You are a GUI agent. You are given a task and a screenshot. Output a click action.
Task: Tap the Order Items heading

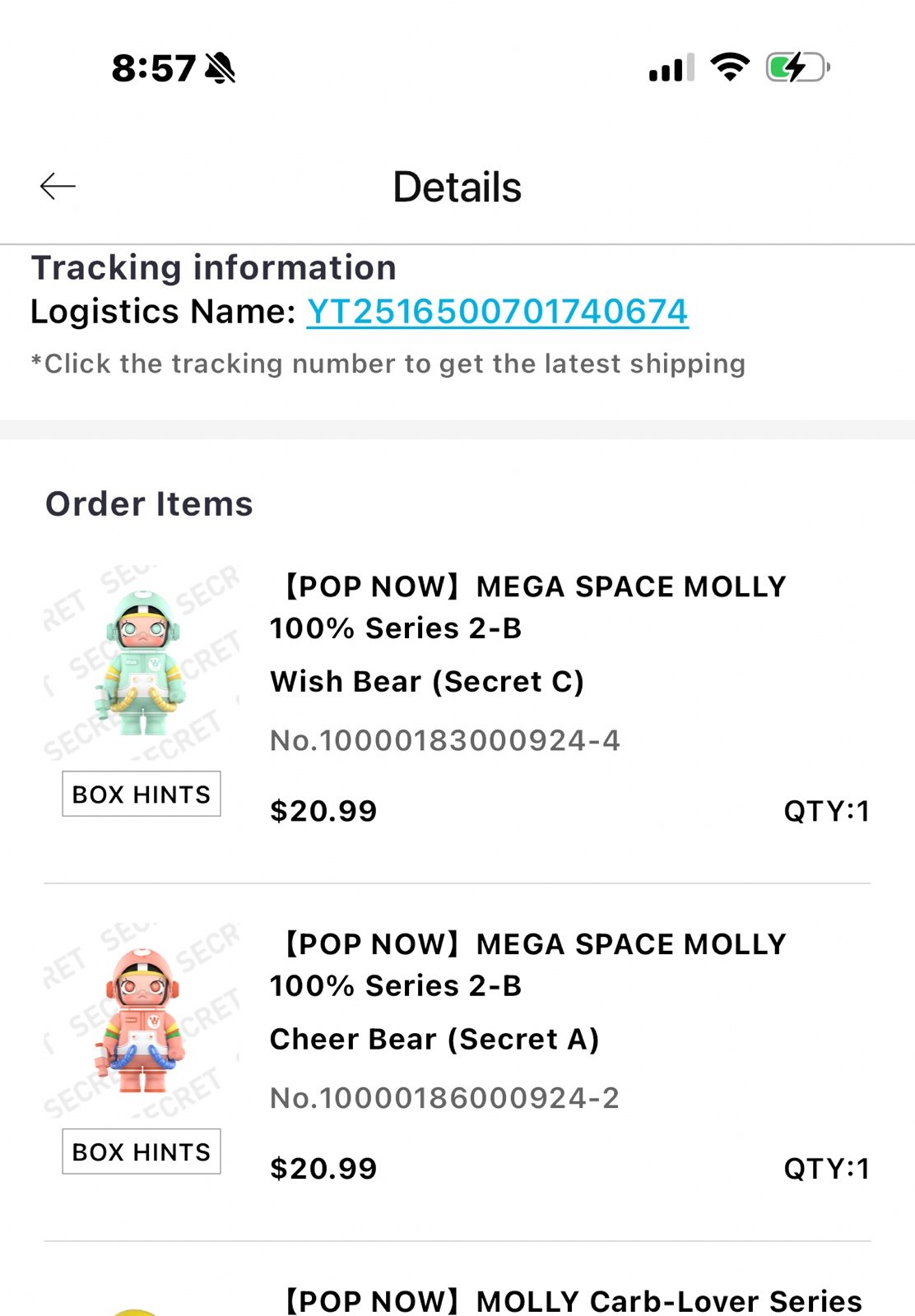(x=149, y=504)
